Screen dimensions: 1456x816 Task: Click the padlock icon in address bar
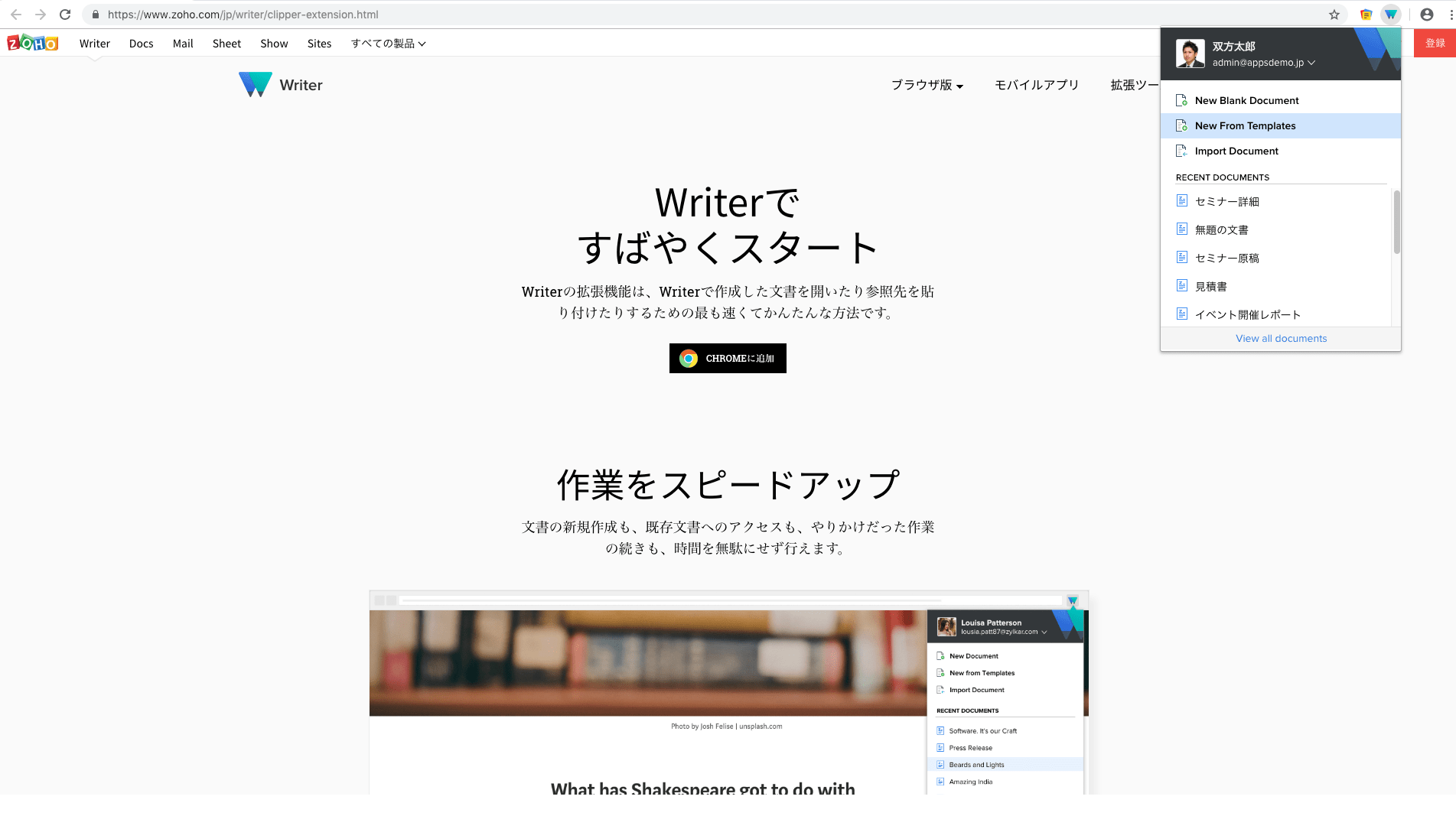96,15
